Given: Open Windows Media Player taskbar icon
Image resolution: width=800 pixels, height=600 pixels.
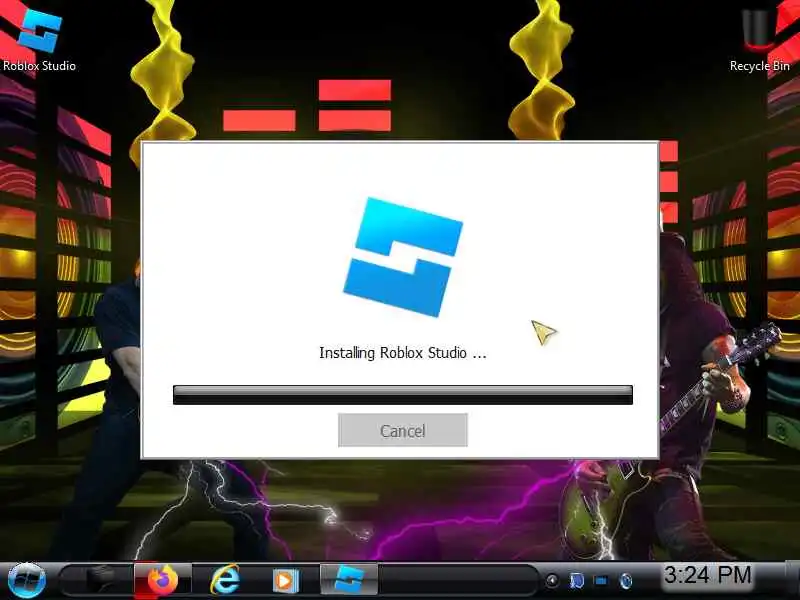Looking at the screenshot, I should 284,580.
